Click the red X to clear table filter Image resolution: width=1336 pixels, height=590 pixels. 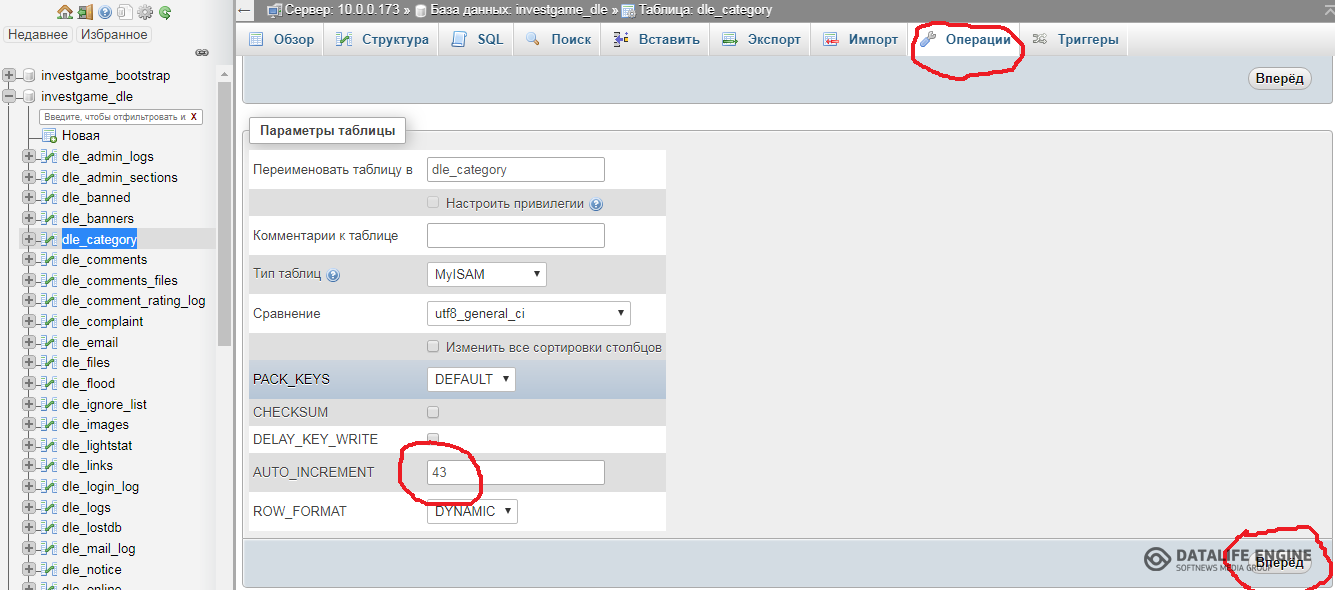(x=193, y=117)
